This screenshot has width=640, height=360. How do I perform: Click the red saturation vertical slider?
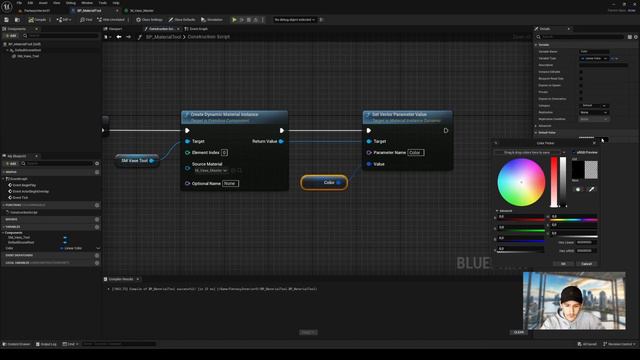pos(554,182)
